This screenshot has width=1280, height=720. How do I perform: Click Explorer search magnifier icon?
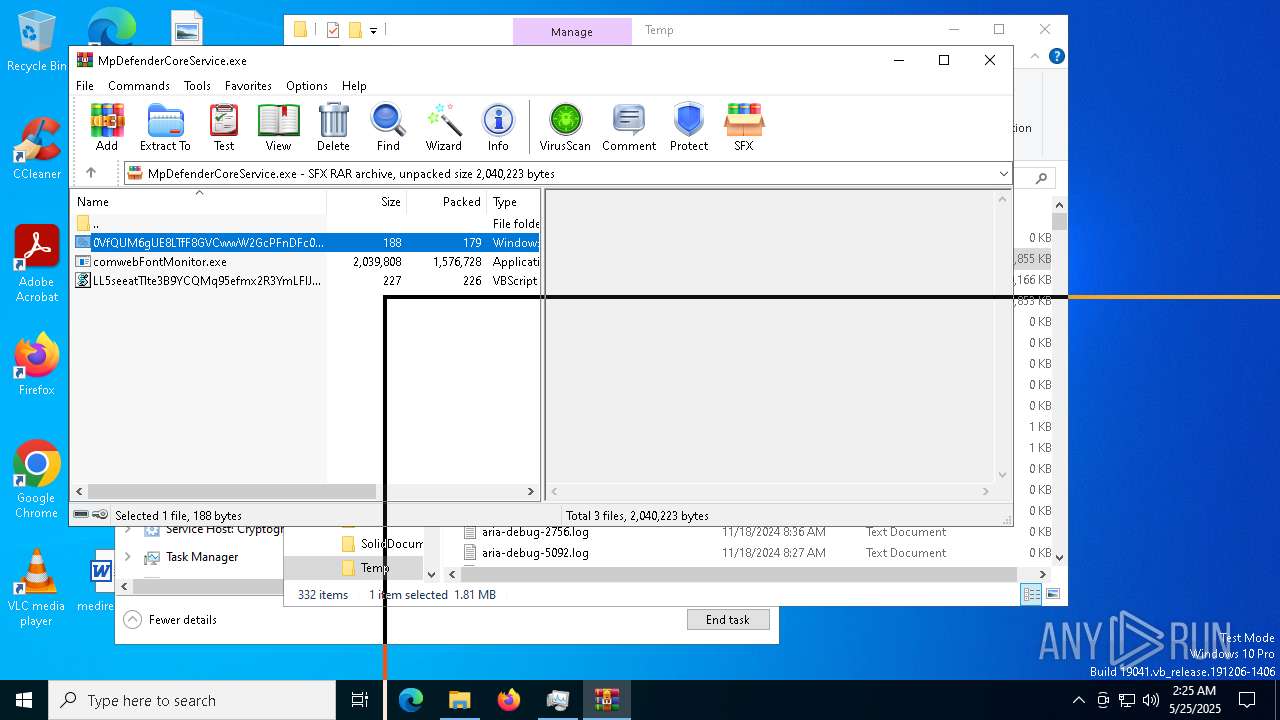1041,178
